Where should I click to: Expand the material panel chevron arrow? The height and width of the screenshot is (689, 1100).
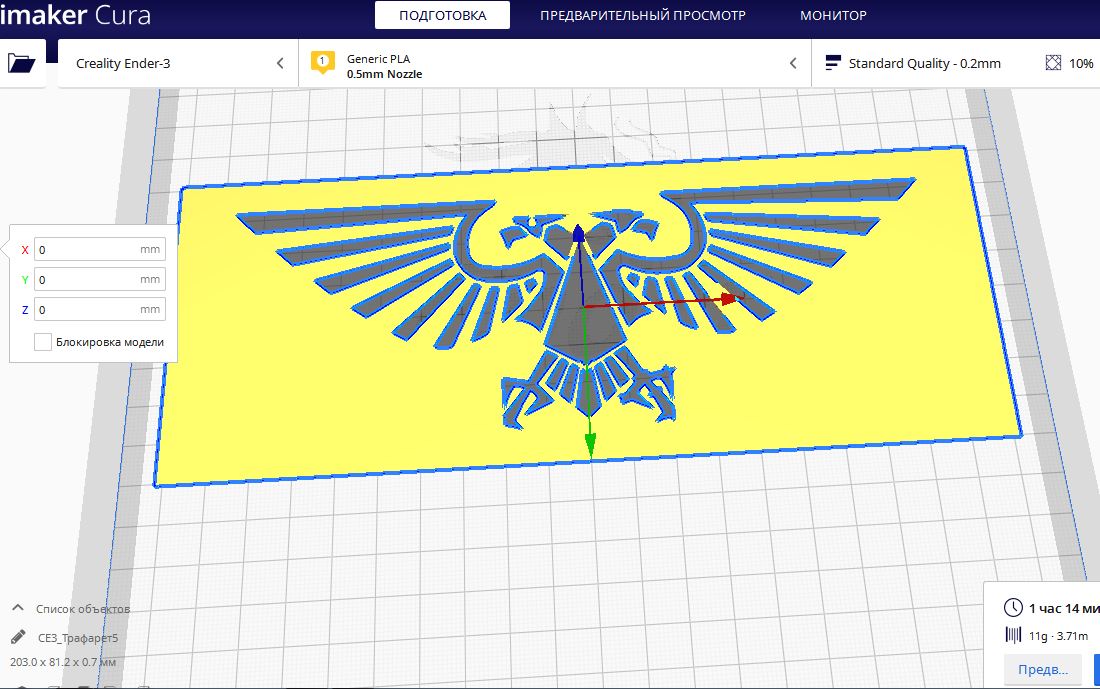793,63
